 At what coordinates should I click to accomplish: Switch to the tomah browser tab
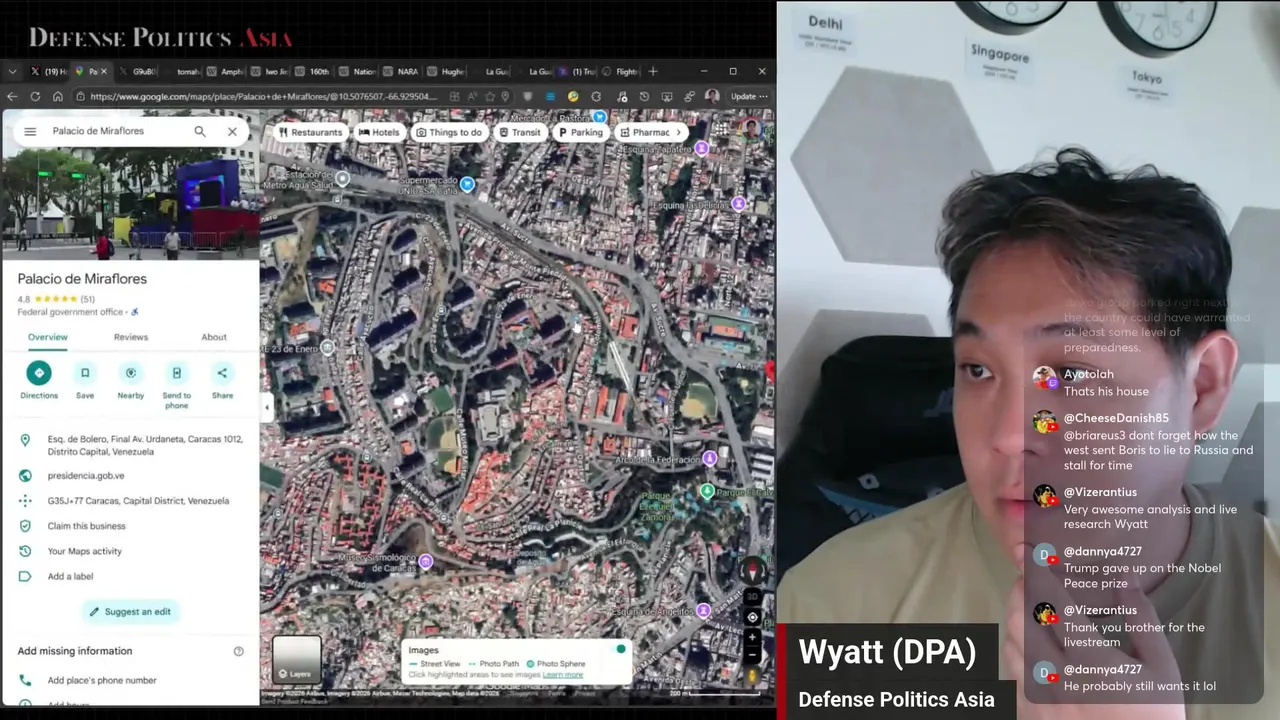click(x=181, y=71)
